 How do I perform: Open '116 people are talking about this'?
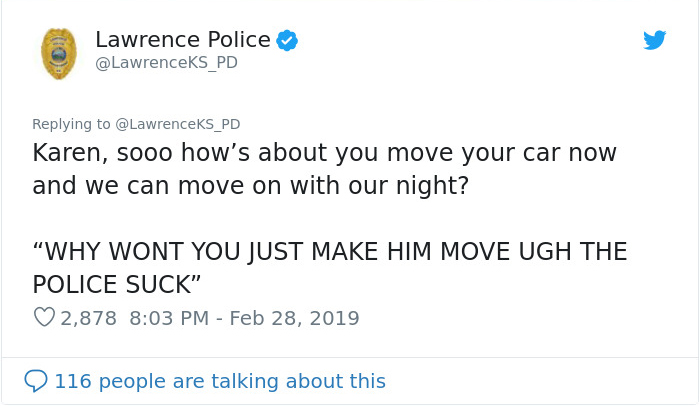click(220, 381)
